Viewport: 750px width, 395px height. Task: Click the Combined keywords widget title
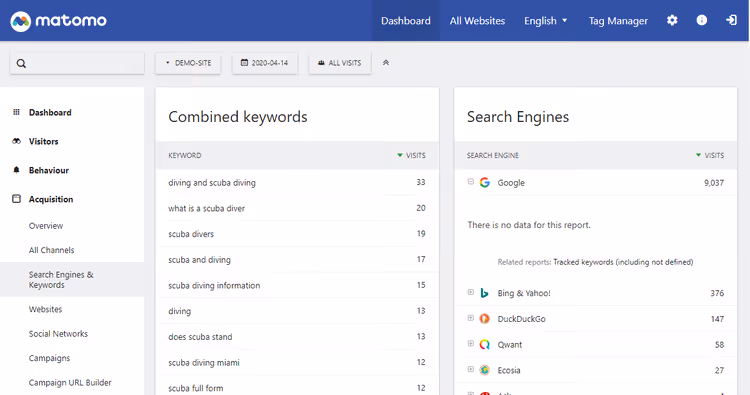[x=238, y=117]
